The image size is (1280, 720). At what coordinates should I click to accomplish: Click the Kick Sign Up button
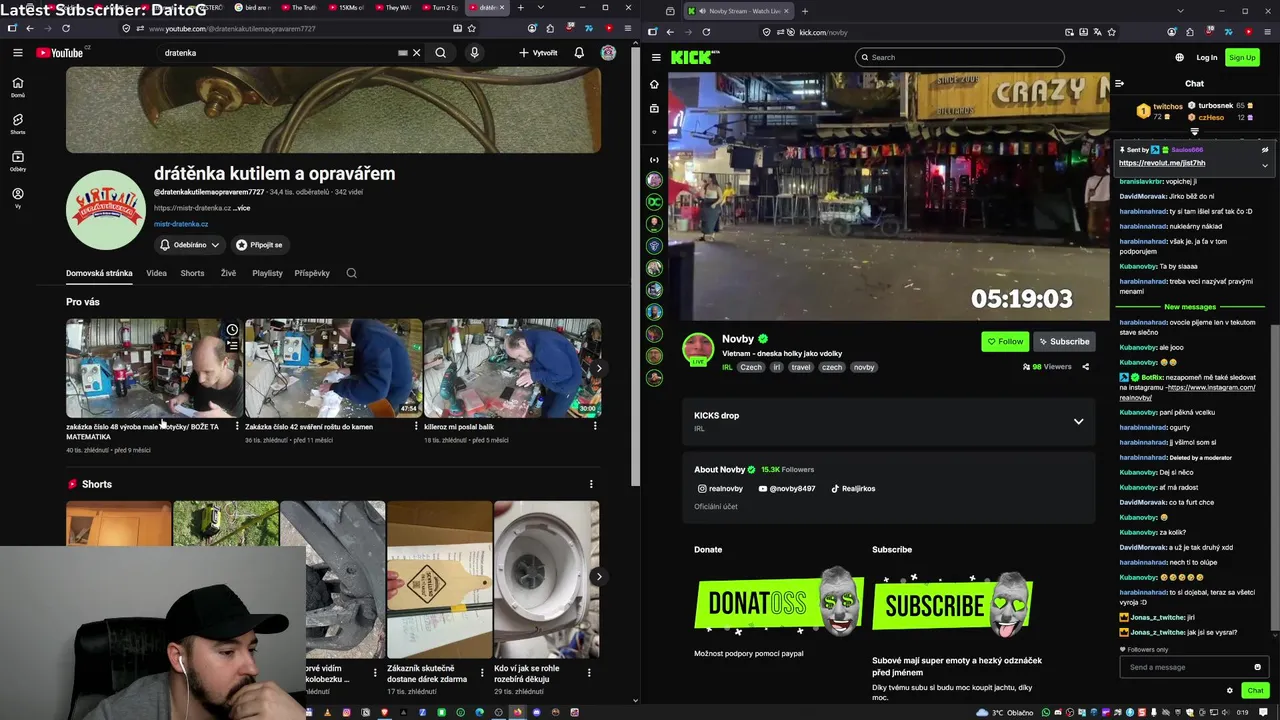click(1242, 58)
